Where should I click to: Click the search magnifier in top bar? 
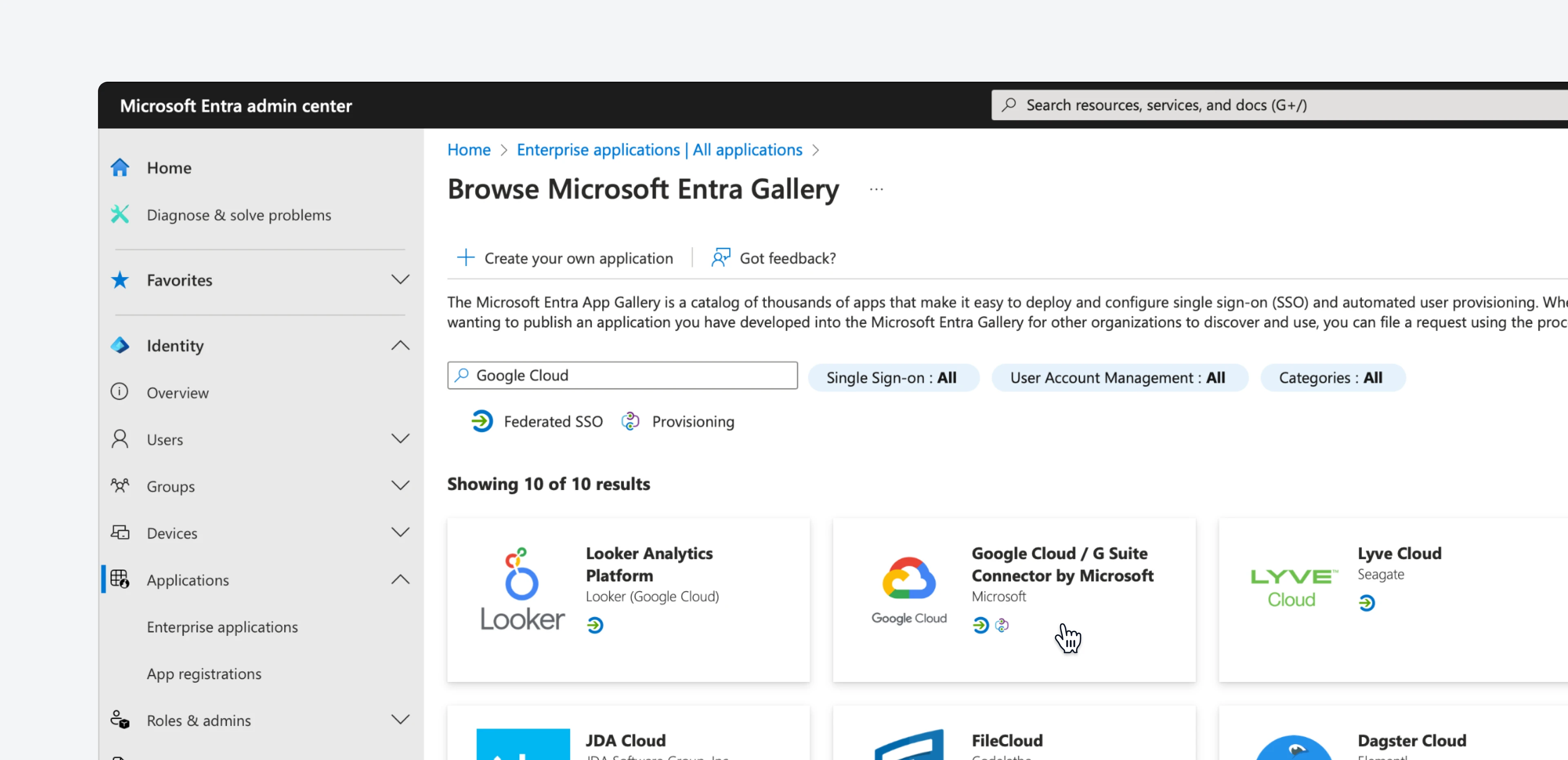coord(1009,105)
